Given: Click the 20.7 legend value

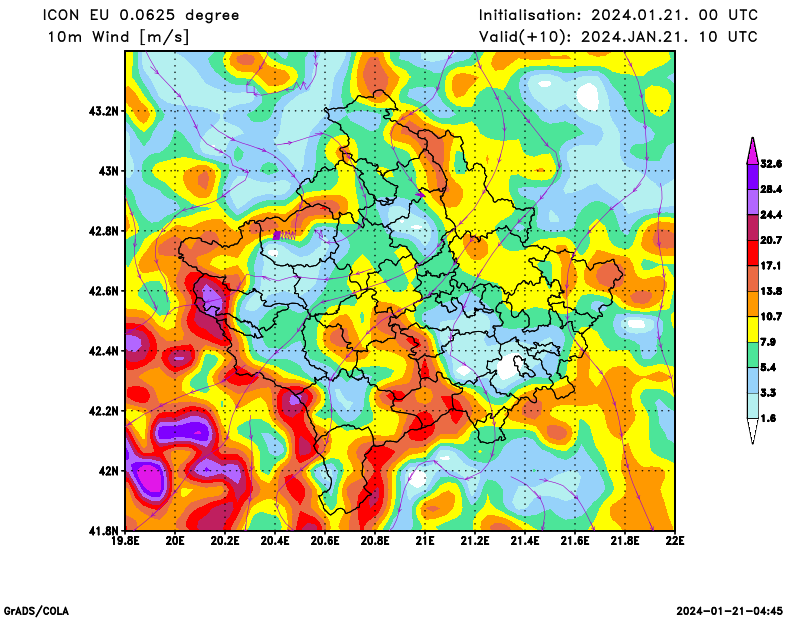Looking at the screenshot, I should click(771, 240).
